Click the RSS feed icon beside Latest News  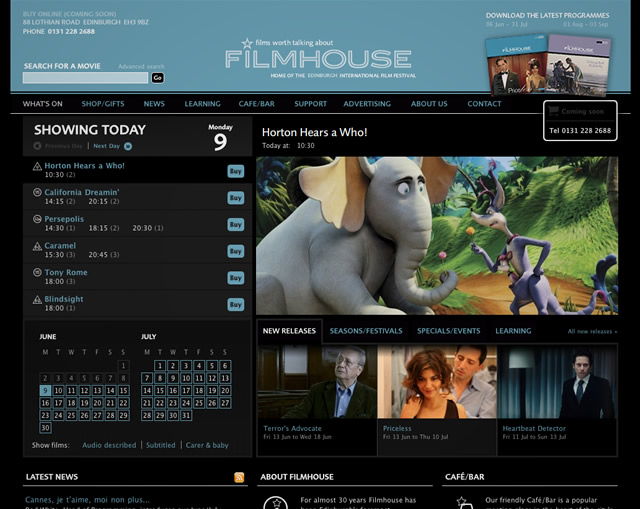pos(239,477)
